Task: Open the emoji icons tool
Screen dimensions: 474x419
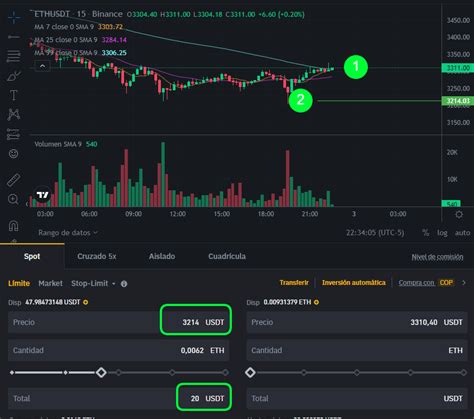Action: 14,154
